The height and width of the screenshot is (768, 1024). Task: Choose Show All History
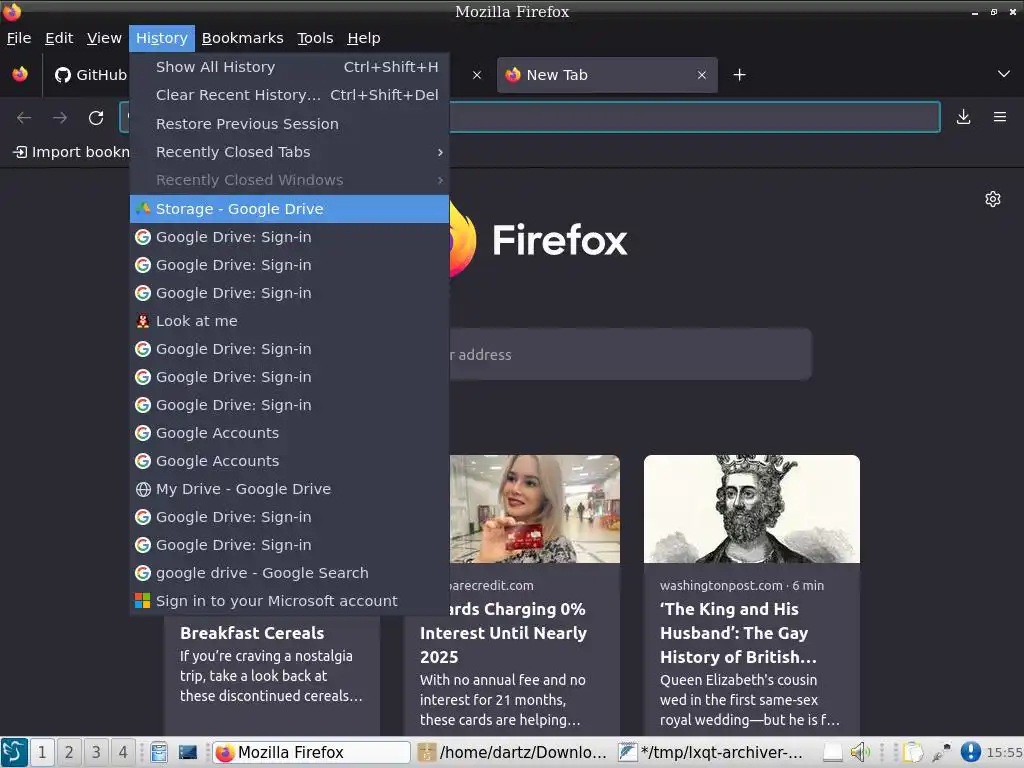coord(289,67)
